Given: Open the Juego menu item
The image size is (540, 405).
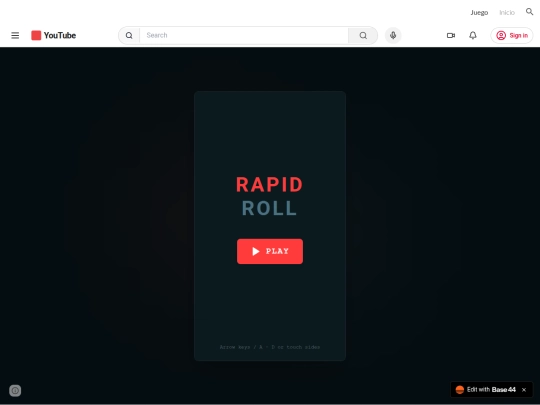Looking at the screenshot, I should point(479,13).
